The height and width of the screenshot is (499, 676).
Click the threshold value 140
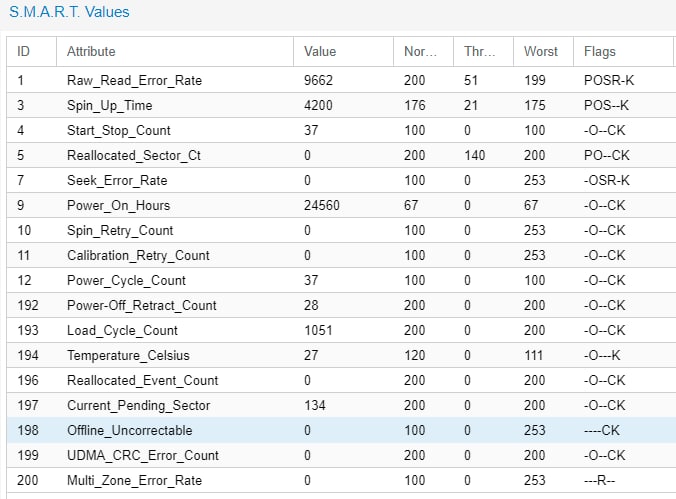coord(475,155)
